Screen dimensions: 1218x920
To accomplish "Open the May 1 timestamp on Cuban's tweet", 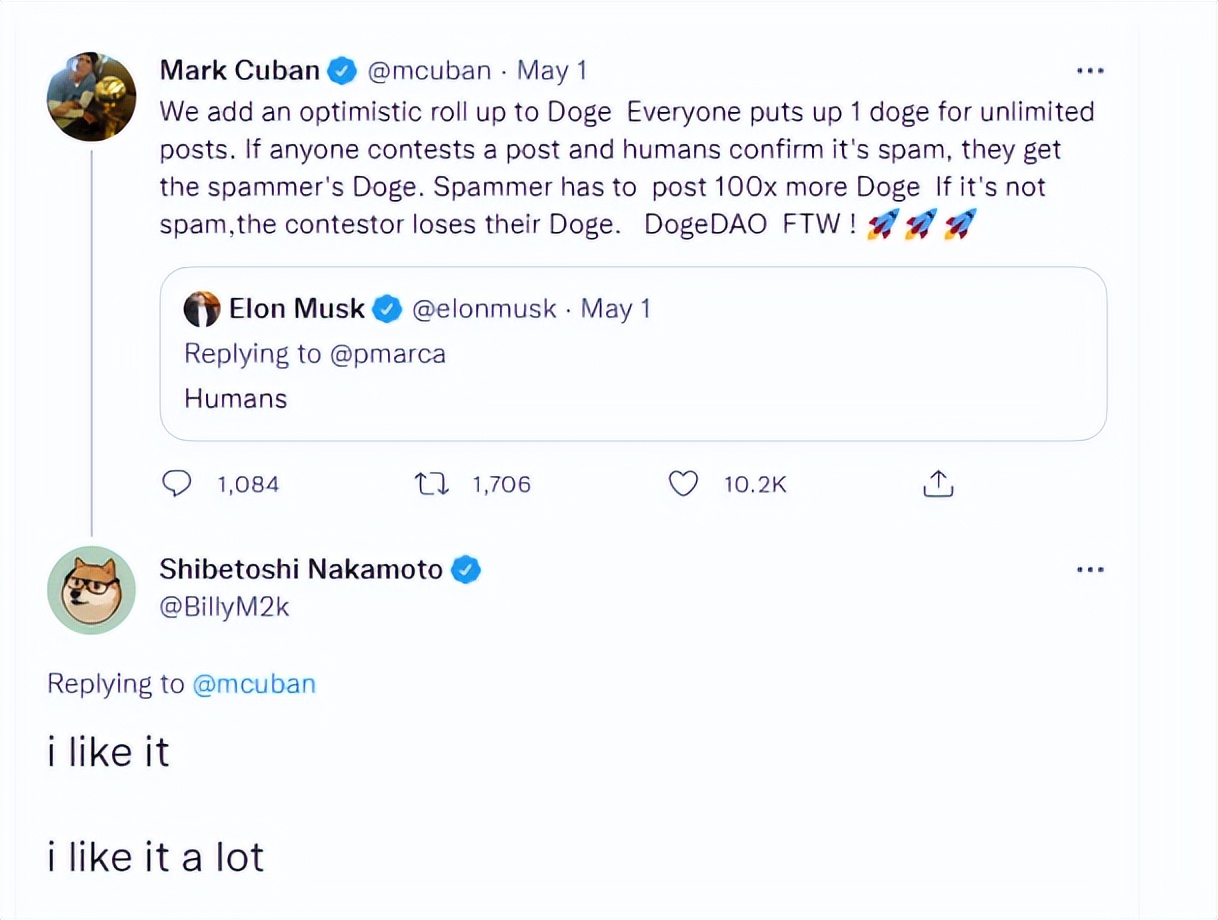I will 551,71.
